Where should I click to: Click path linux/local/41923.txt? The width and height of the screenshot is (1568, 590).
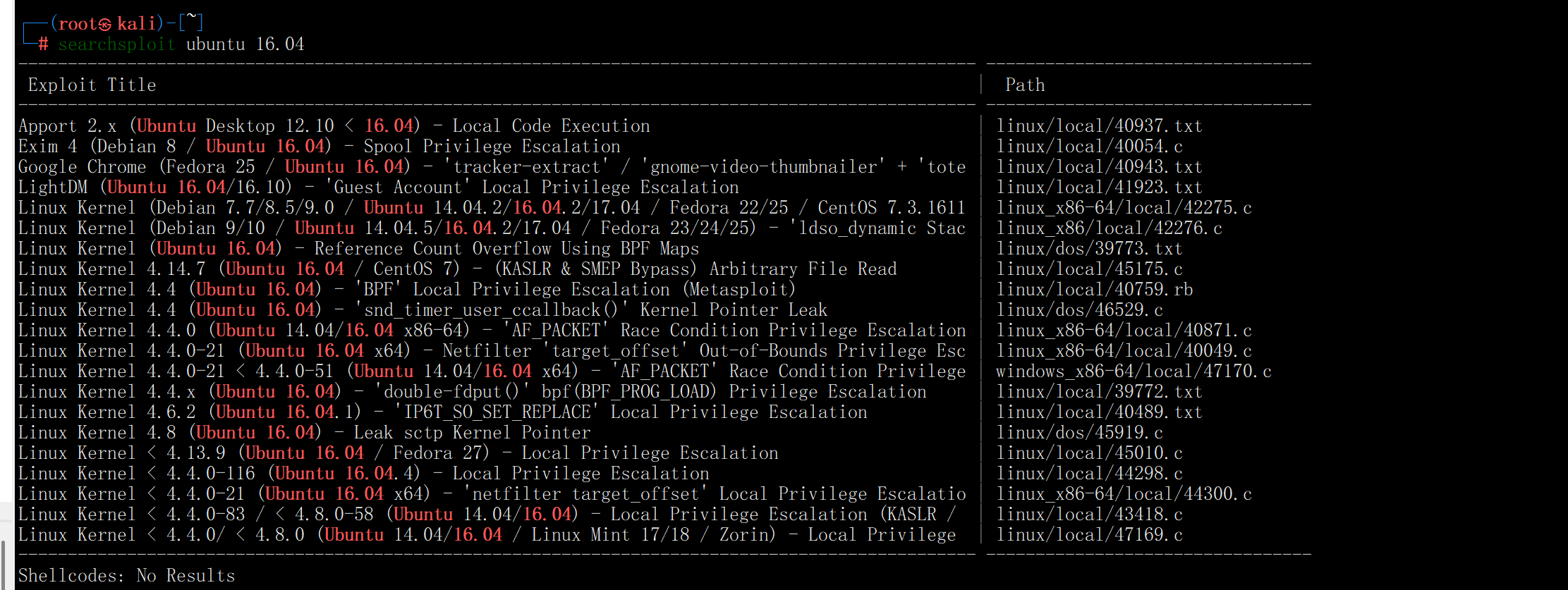click(1099, 188)
